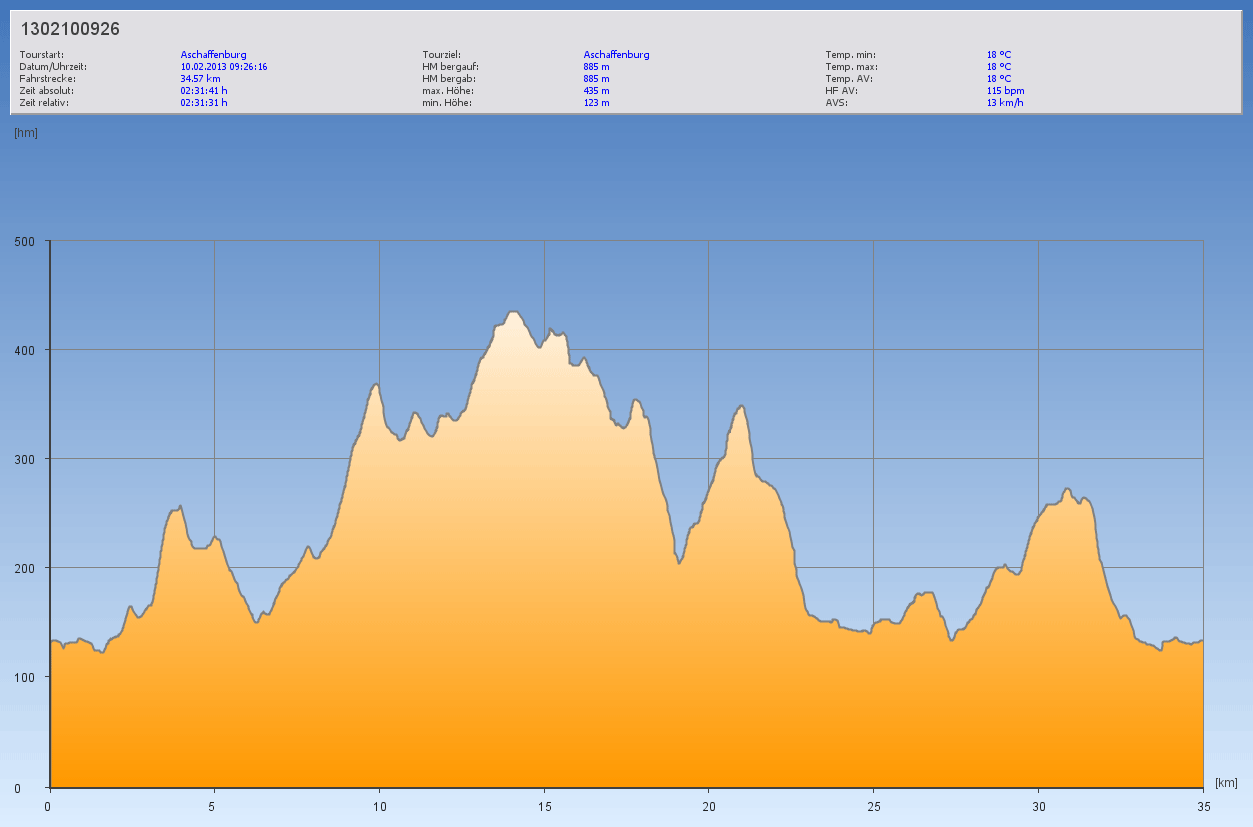1253x827 pixels.
Task: Click the AVS value 13 km/h
Action: pyautogui.click(x=1004, y=102)
